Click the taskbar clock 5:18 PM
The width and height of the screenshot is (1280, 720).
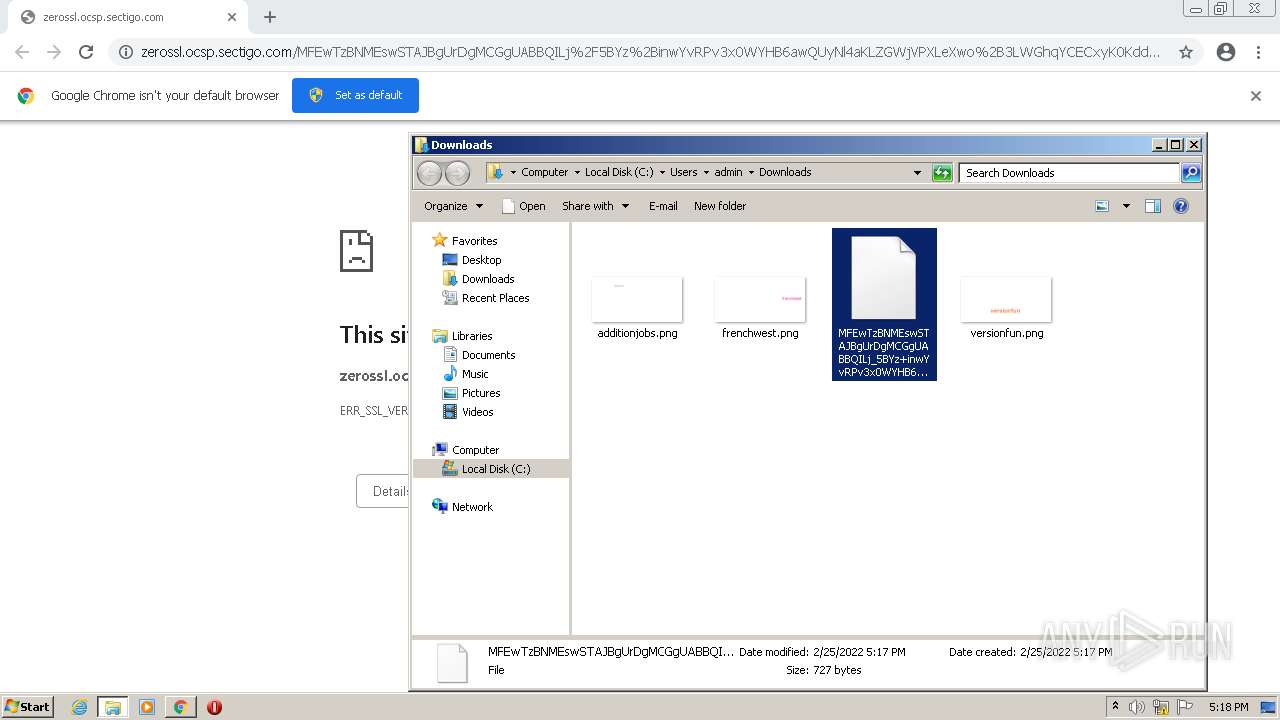pyautogui.click(x=1228, y=707)
